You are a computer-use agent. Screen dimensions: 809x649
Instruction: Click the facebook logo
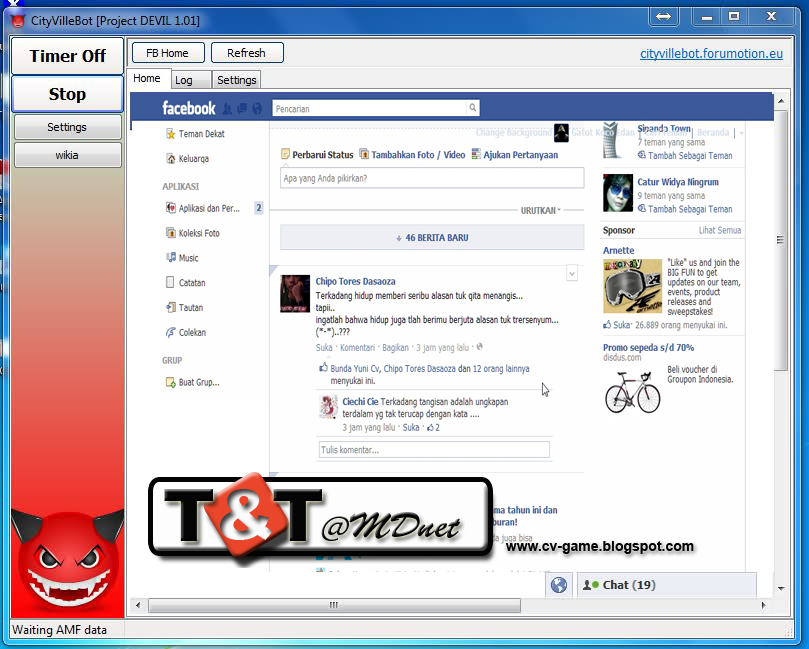pyautogui.click(x=189, y=108)
